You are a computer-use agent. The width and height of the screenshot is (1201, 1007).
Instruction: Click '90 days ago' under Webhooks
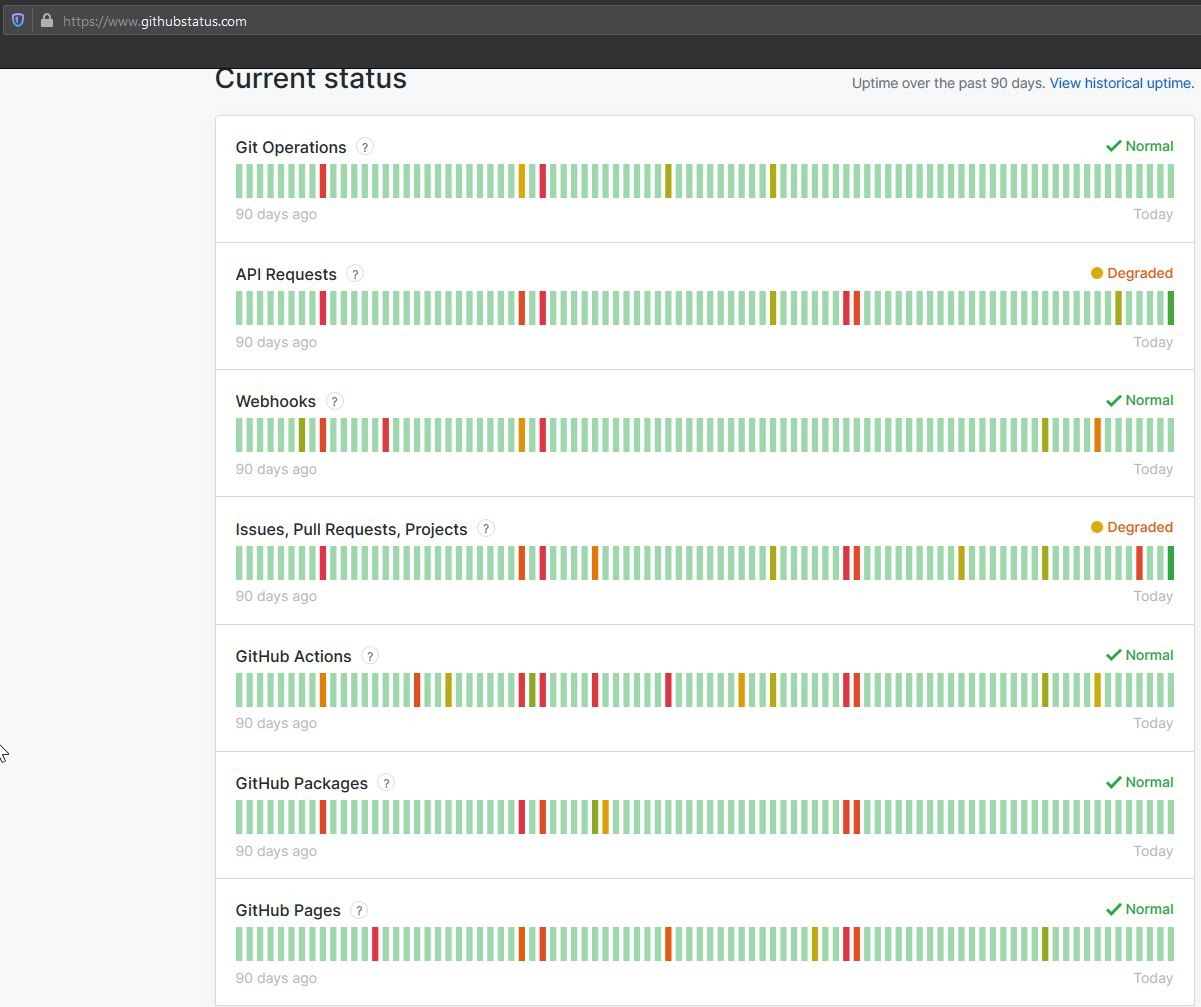tap(276, 469)
